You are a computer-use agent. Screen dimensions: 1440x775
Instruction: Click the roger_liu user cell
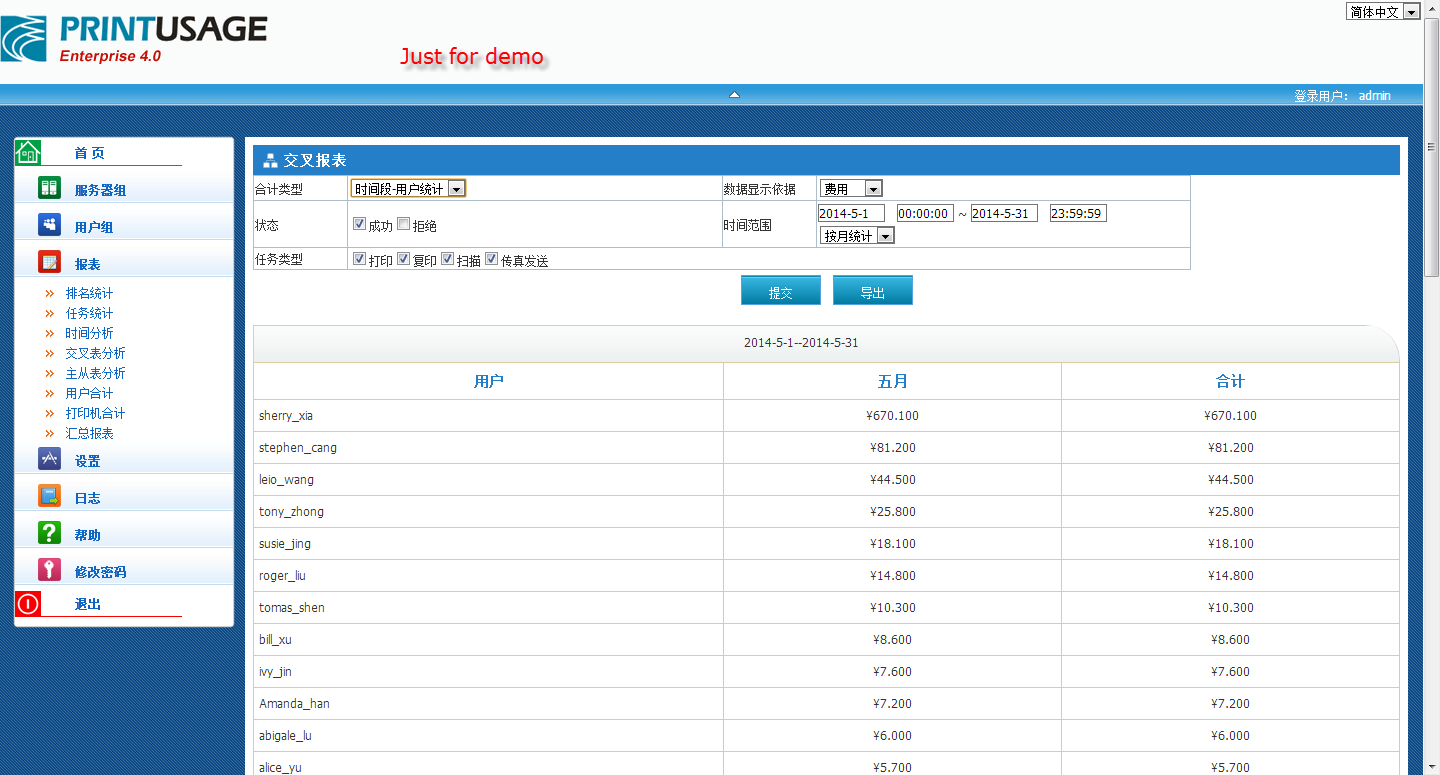coord(488,576)
